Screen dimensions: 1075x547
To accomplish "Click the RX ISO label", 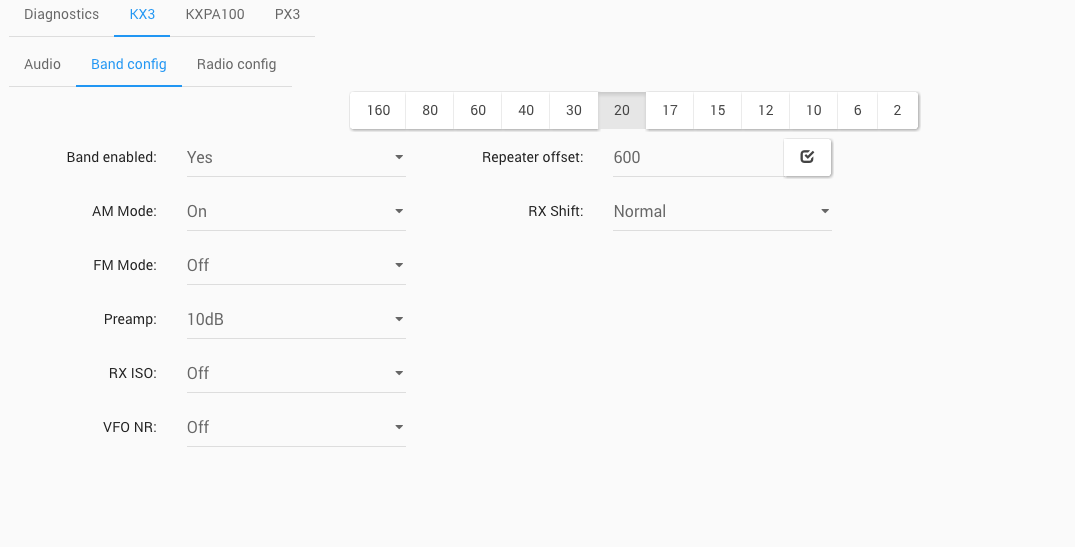I will (132, 374).
